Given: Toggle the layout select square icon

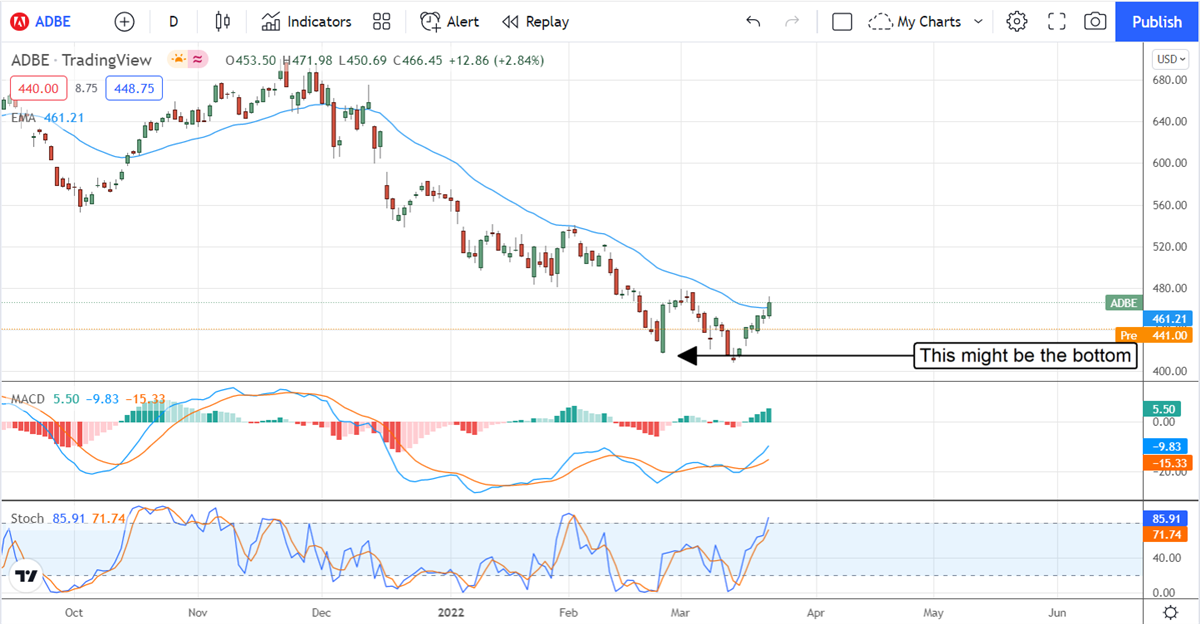Looking at the screenshot, I should click(x=842, y=21).
